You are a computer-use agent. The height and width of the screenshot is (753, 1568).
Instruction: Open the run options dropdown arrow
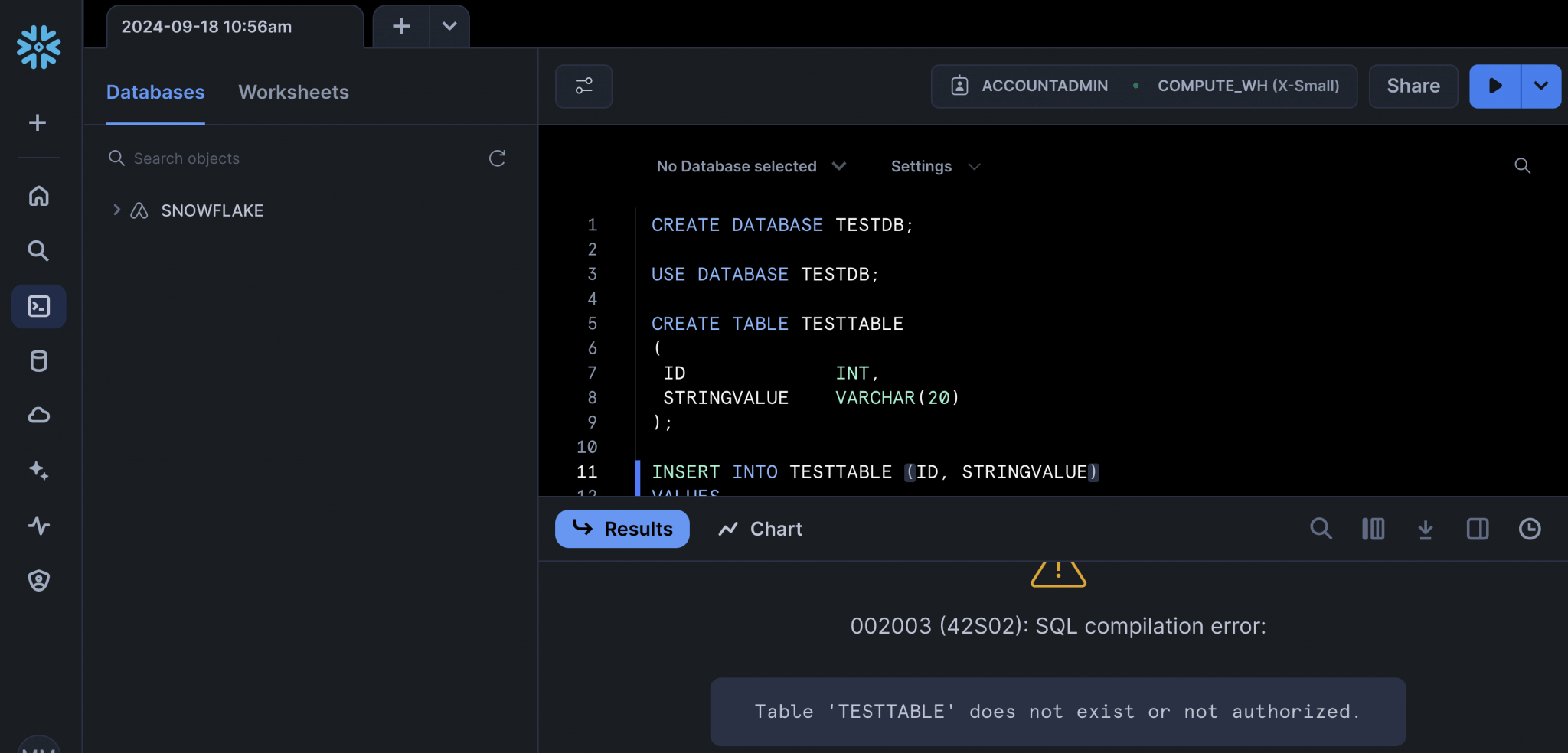pos(1540,86)
